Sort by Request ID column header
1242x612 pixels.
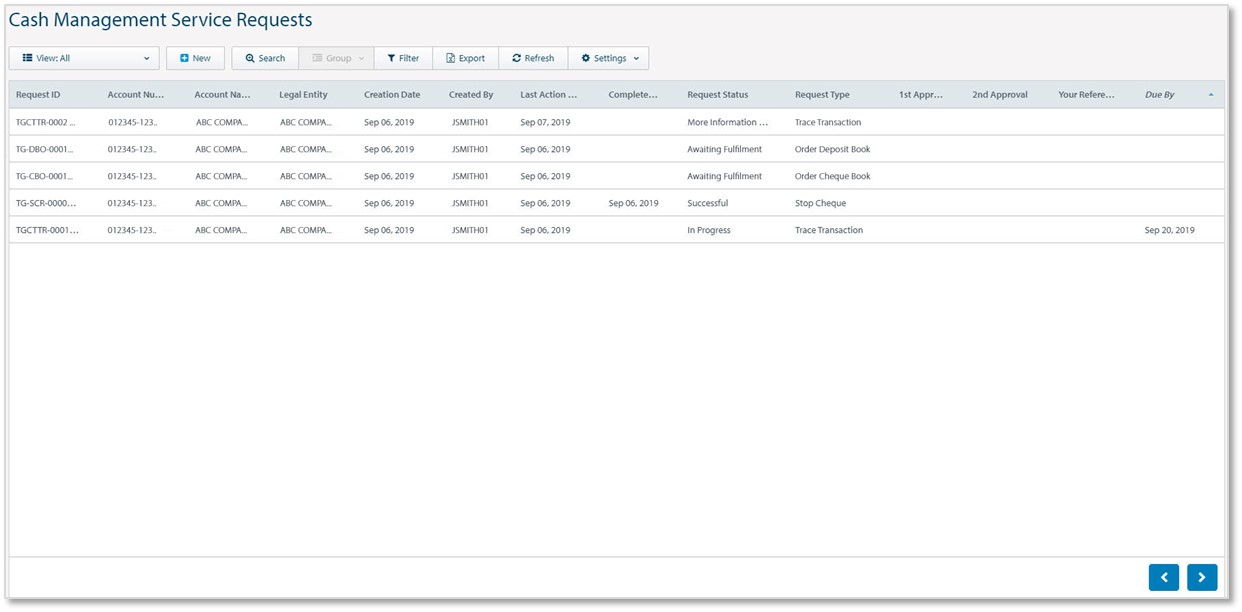click(x=38, y=95)
